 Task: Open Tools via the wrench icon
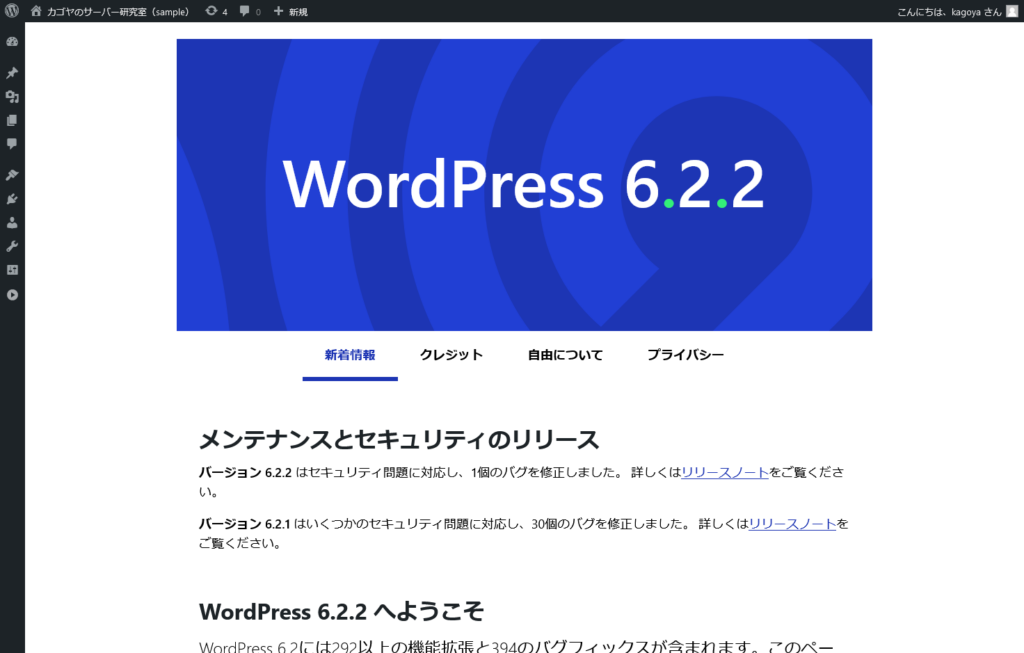coord(12,246)
